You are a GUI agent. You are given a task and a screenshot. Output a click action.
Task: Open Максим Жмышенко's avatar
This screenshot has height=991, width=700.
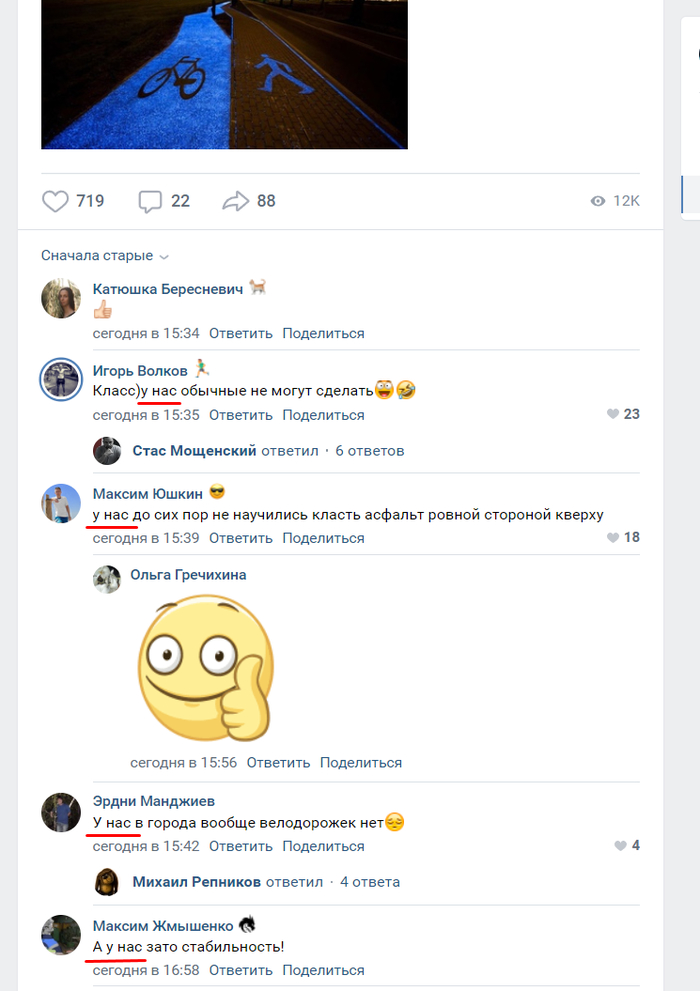pos(61,934)
